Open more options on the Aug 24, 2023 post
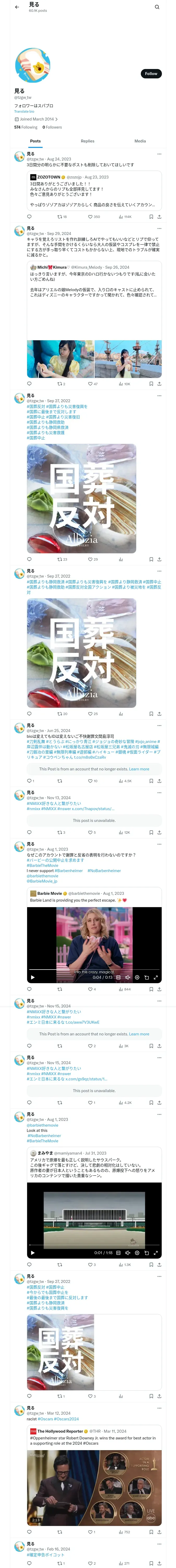 (160, 154)
